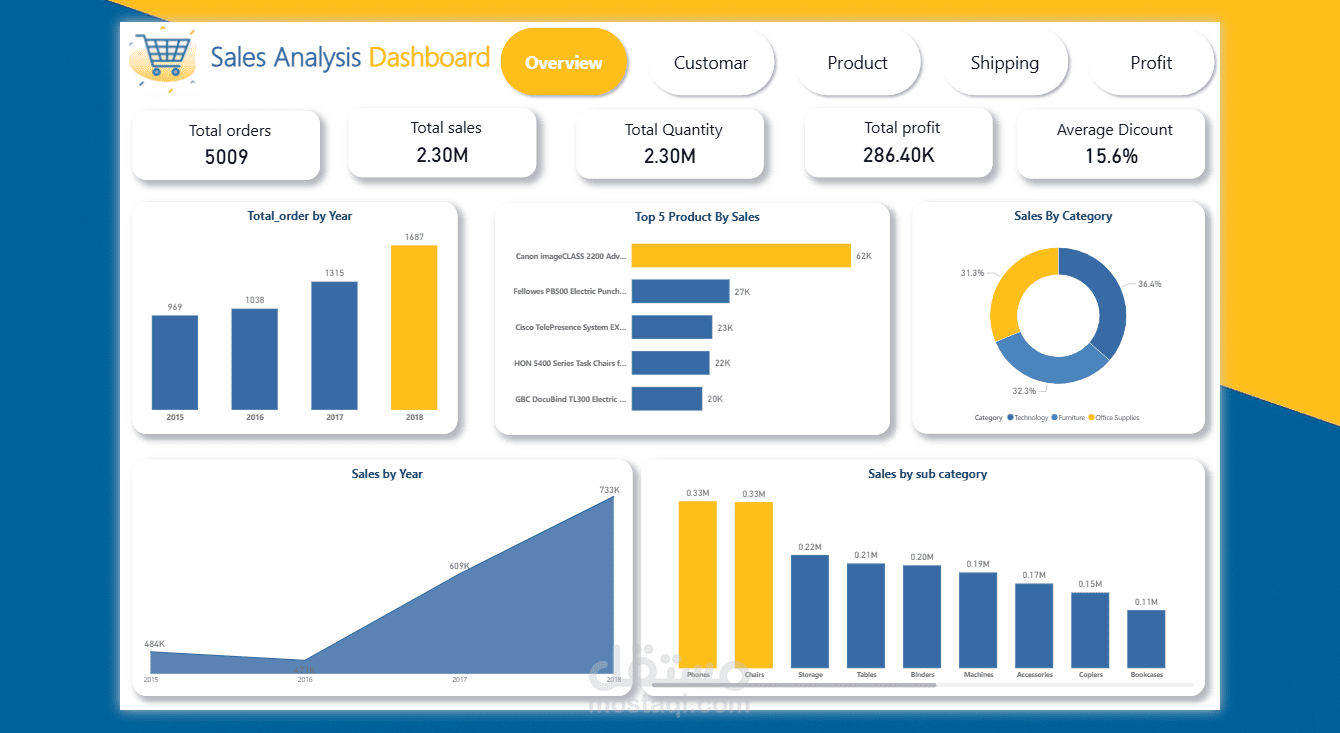Click the Total profit 286.40K card
Viewport: 1340px width, 733px height.
pyautogui.click(x=898, y=142)
